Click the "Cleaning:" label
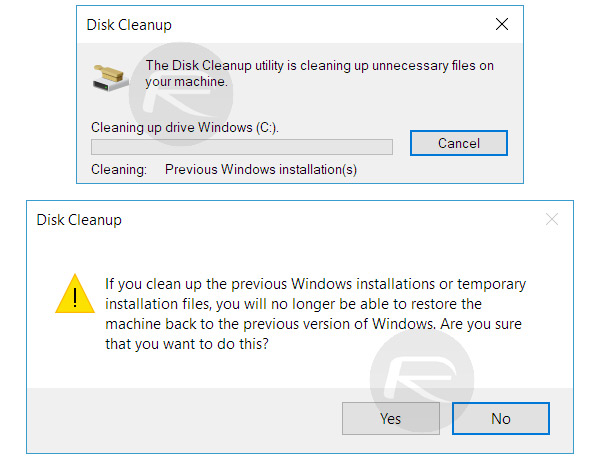This screenshot has height=459, width=600. (x=118, y=170)
